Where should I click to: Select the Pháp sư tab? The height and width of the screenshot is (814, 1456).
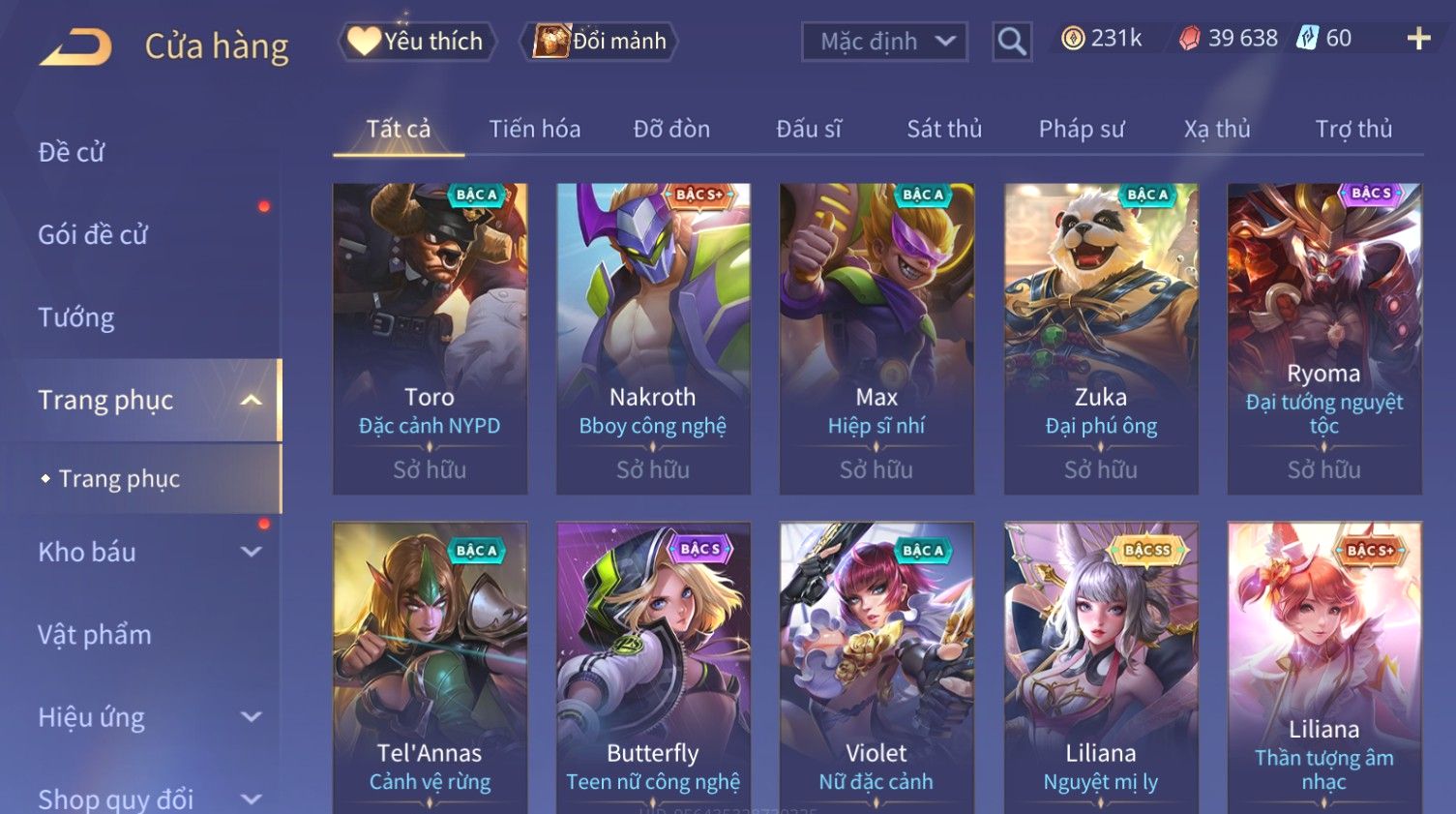pos(1082,129)
